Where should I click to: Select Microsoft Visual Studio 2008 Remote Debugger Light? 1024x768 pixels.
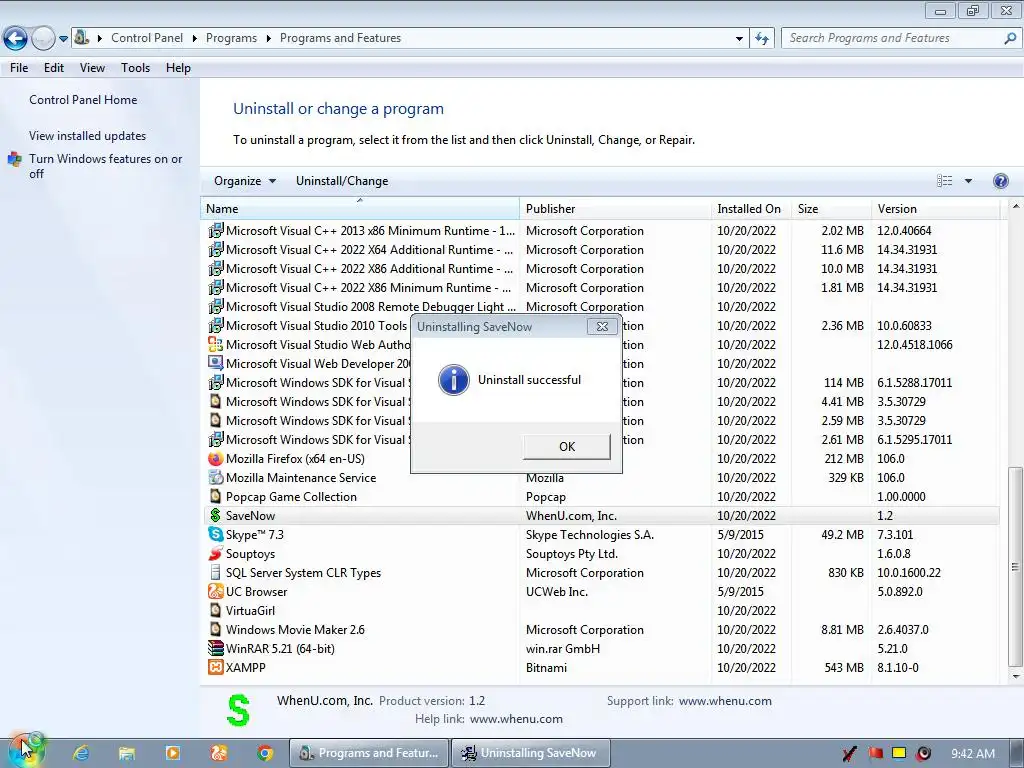pyautogui.click(x=370, y=306)
